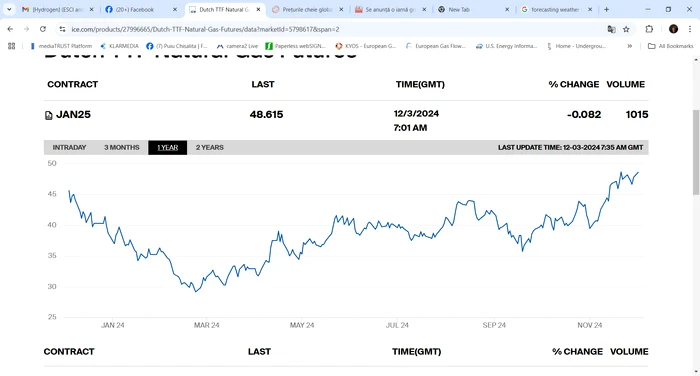Image resolution: width=700 pixels, height=376 pixels.
Task: Open the Extensions puzzle icon
Action: [649, 29]
